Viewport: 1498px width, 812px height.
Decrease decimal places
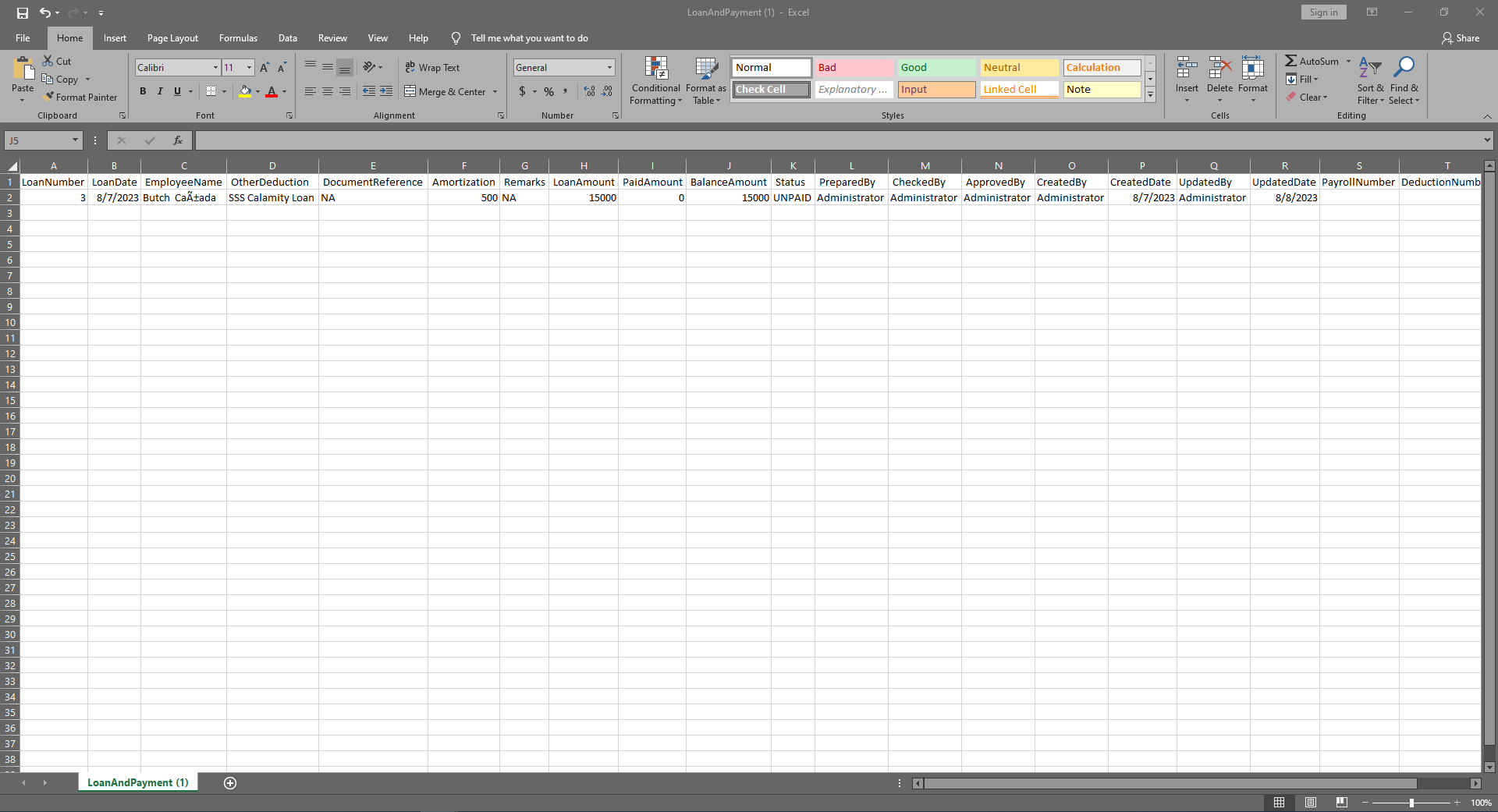click(607, 91)
